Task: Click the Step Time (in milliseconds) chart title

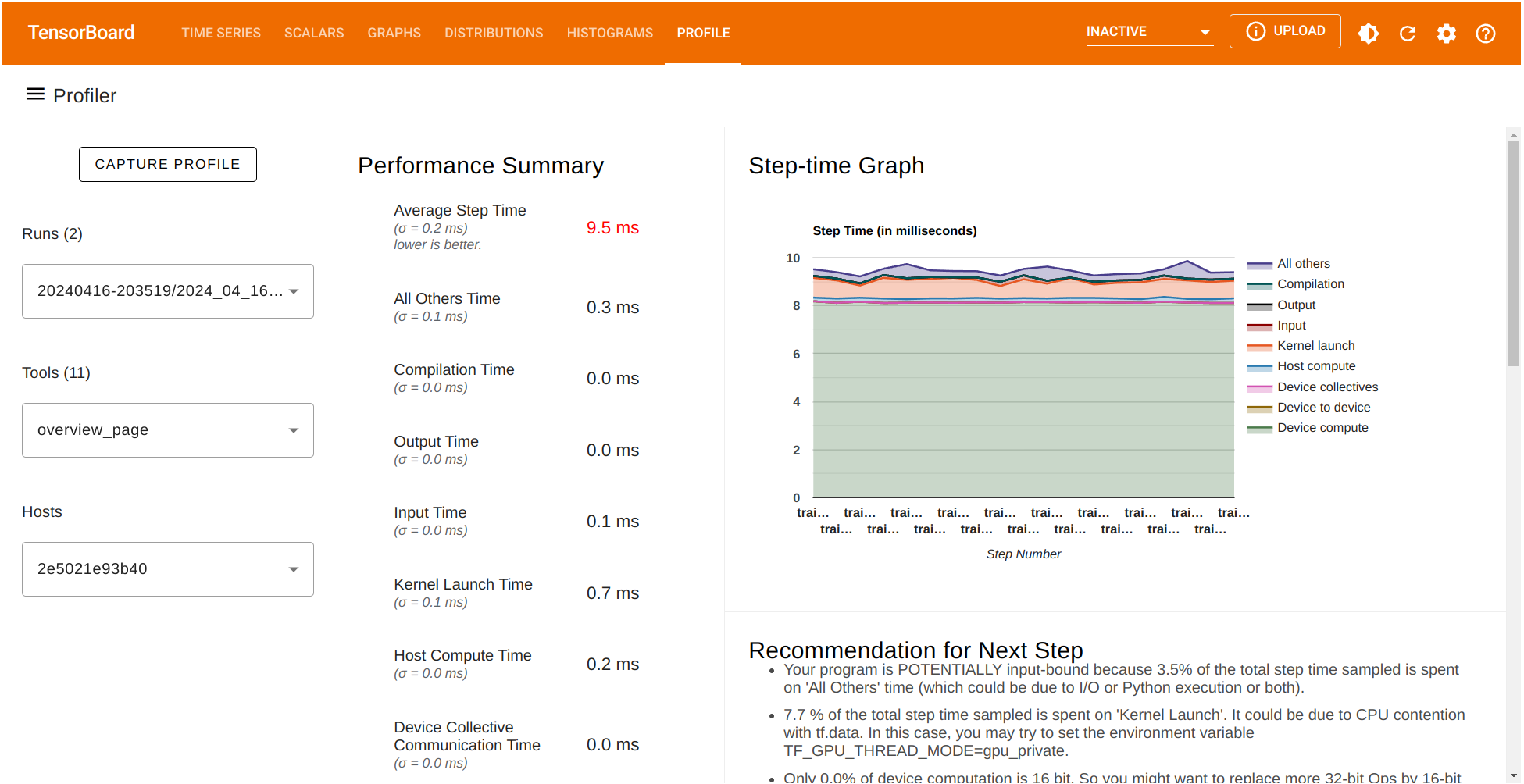Action: click(x=894, y=230)
